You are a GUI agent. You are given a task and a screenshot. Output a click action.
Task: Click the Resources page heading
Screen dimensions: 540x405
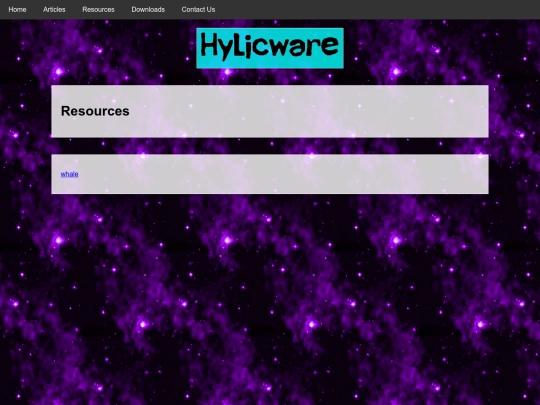[95, 111]
